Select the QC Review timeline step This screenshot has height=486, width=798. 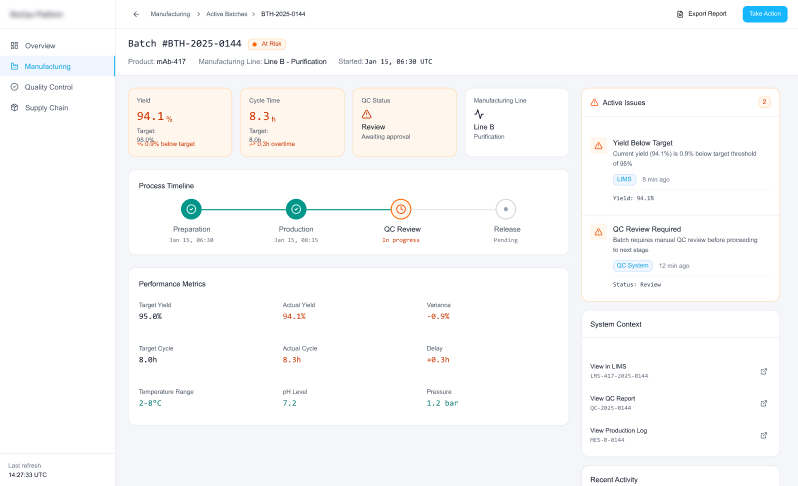click(x=401, y=209)
